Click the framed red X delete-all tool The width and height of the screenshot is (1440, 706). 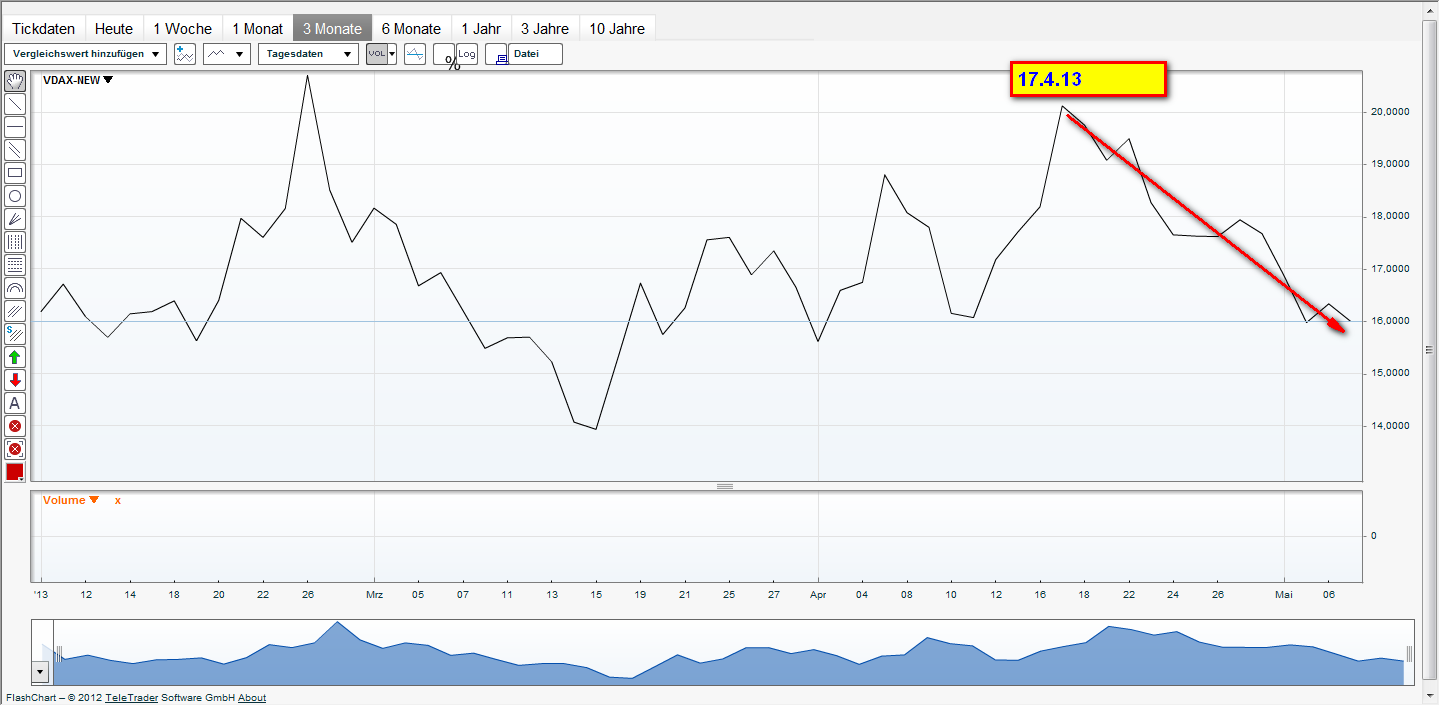(x=15, y=449)
